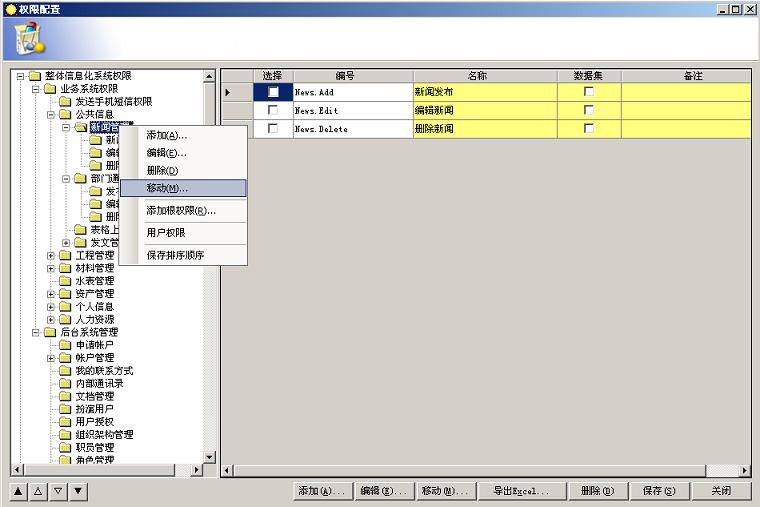Choose 删除(D) from the context menu
This screenshot has height=507, width=760.
(x=183, y=171)
